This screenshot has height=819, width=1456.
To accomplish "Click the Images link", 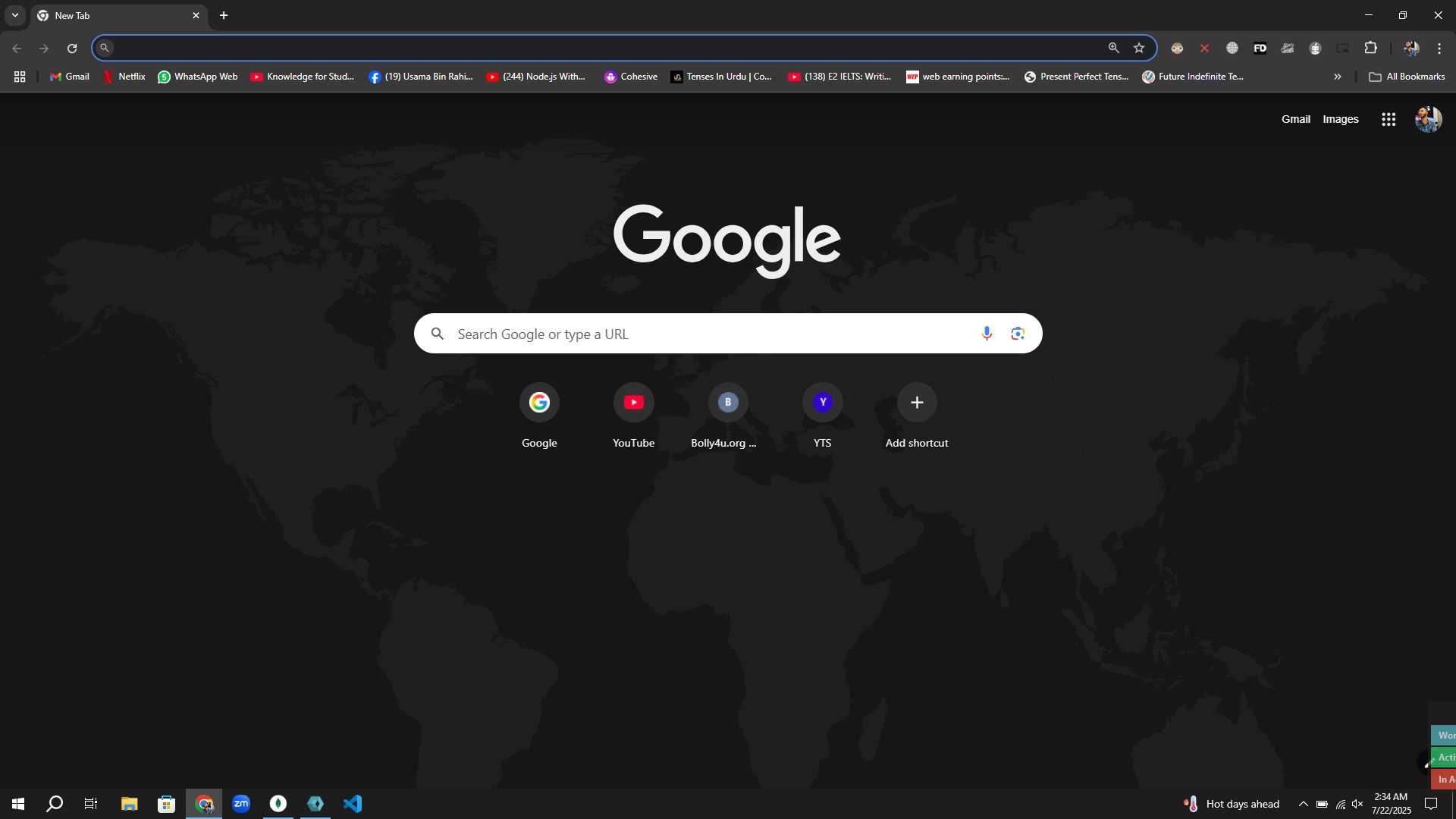I will tap(1340, 119).
